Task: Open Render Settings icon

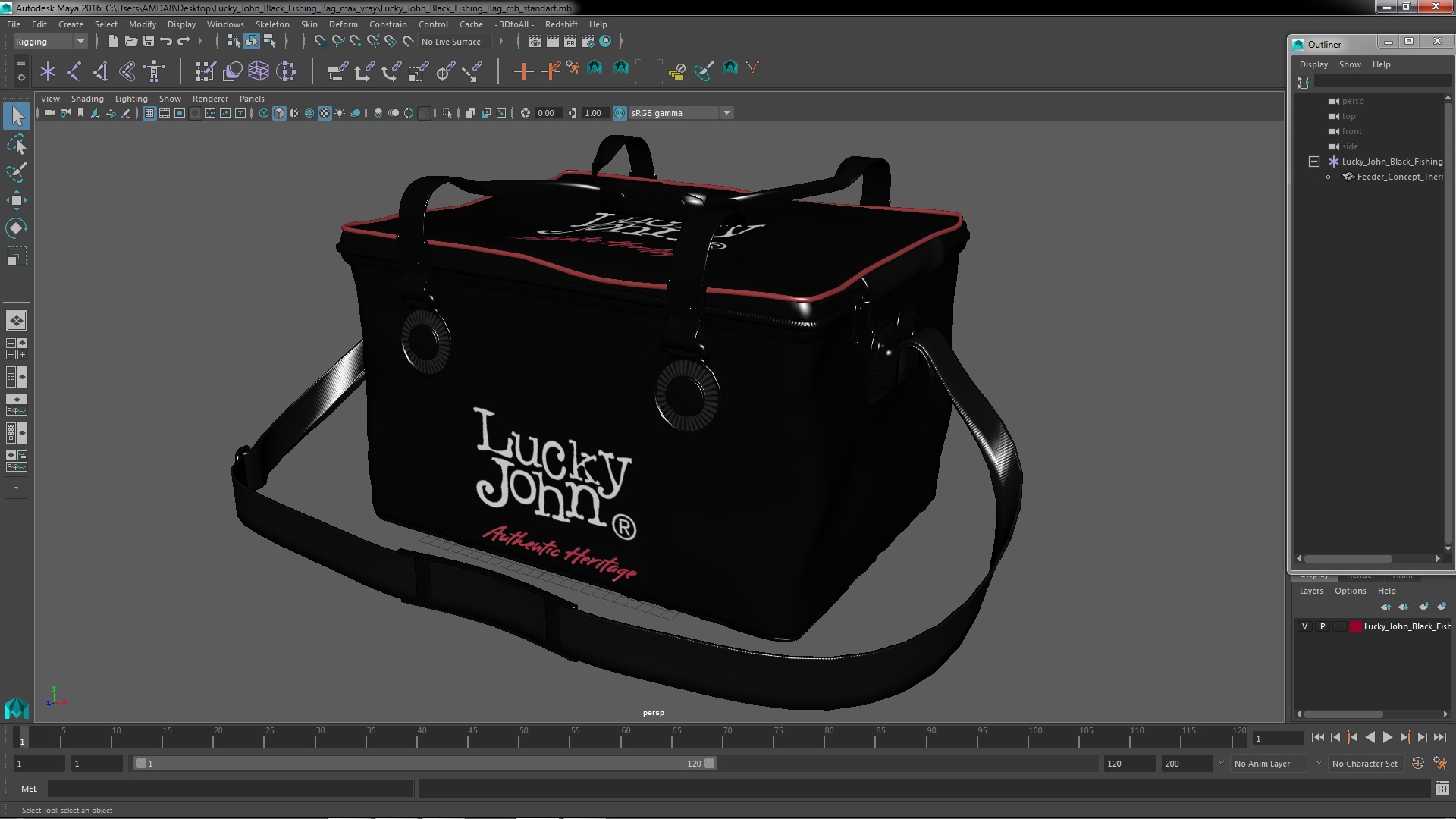Action: [x=588, y=42]
